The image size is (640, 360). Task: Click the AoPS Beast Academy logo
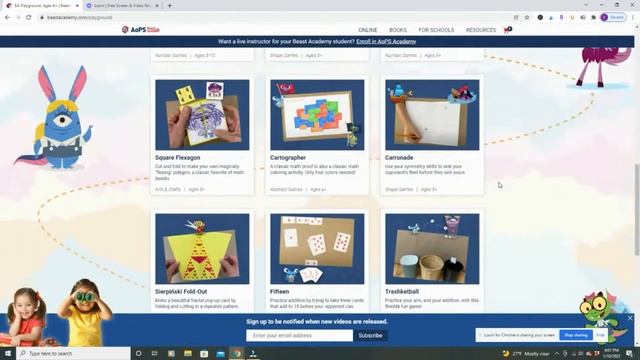click(x=141, y=29)
